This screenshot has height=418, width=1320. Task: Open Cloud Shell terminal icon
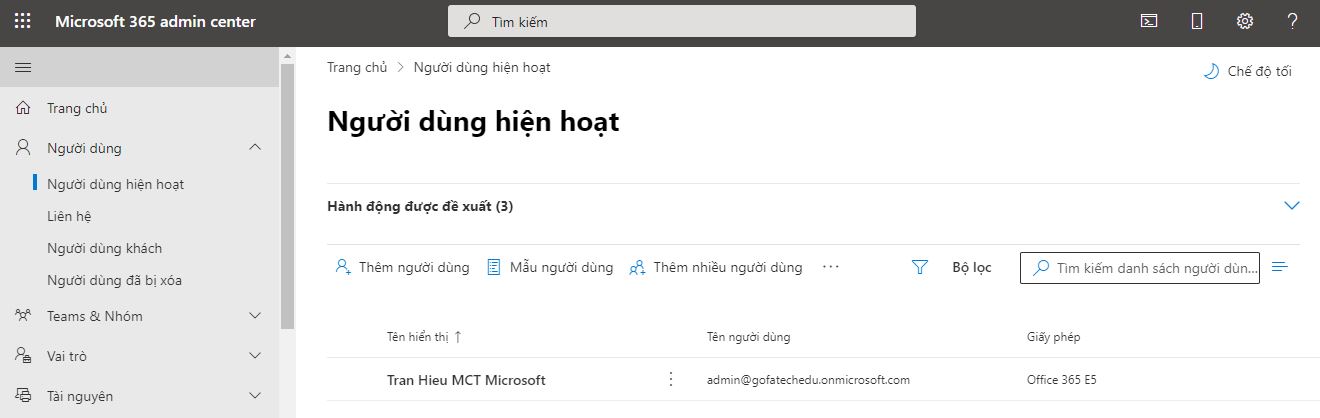[1149, 21]
